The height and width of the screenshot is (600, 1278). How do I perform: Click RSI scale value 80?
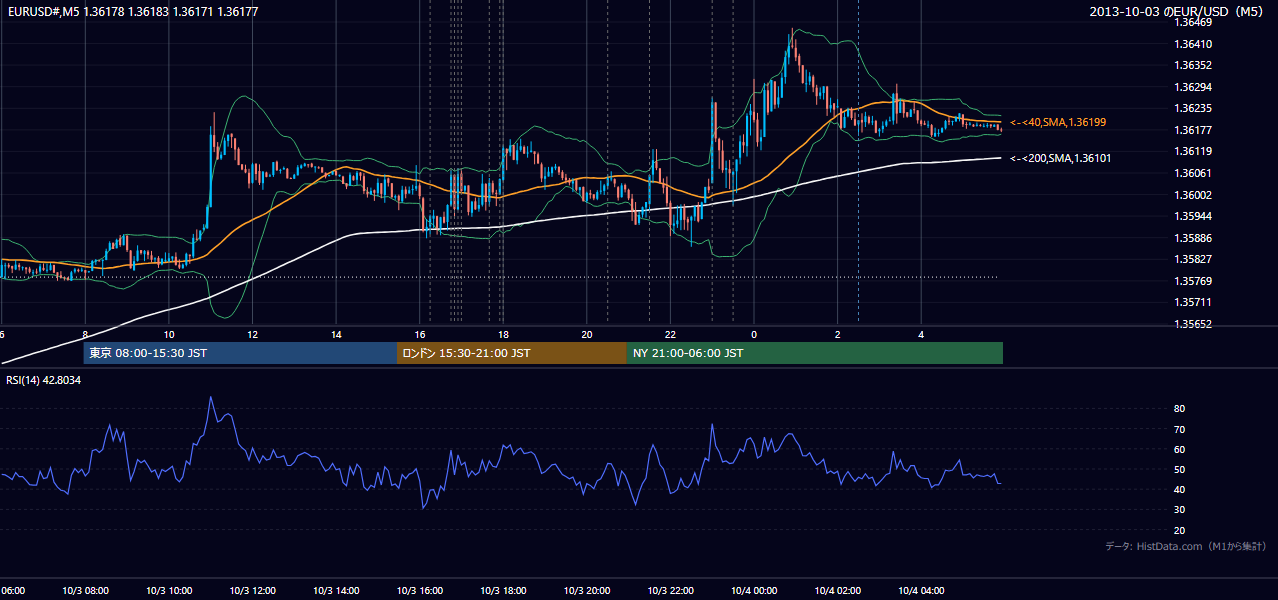tap(1180, 409)
